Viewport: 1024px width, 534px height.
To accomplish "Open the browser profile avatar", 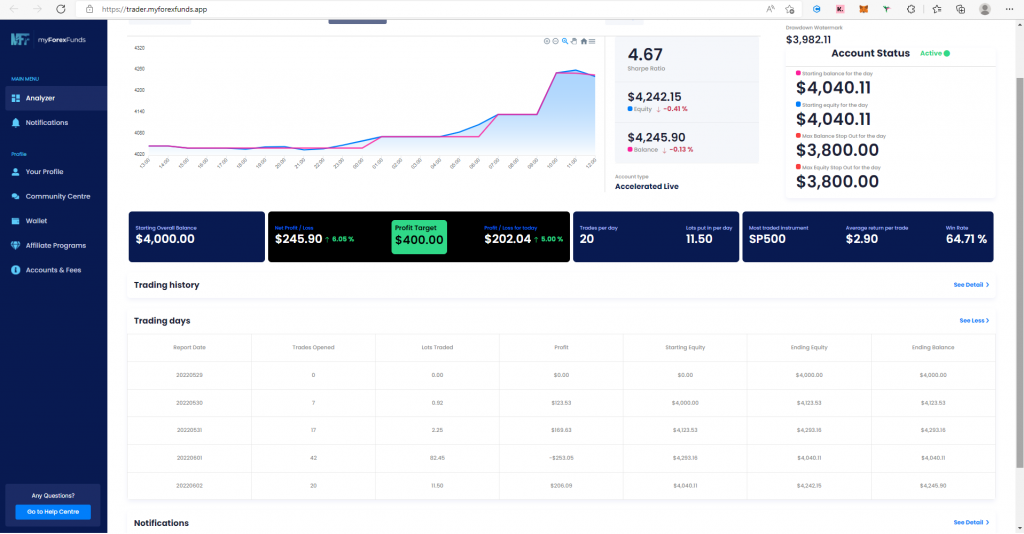I will coord(985,8).
